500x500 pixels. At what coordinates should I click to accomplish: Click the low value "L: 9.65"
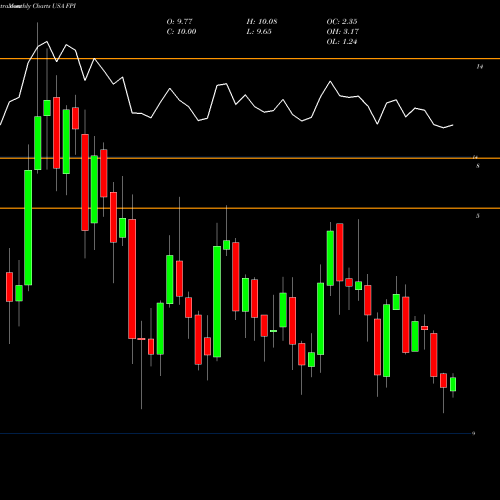[259, 32]
